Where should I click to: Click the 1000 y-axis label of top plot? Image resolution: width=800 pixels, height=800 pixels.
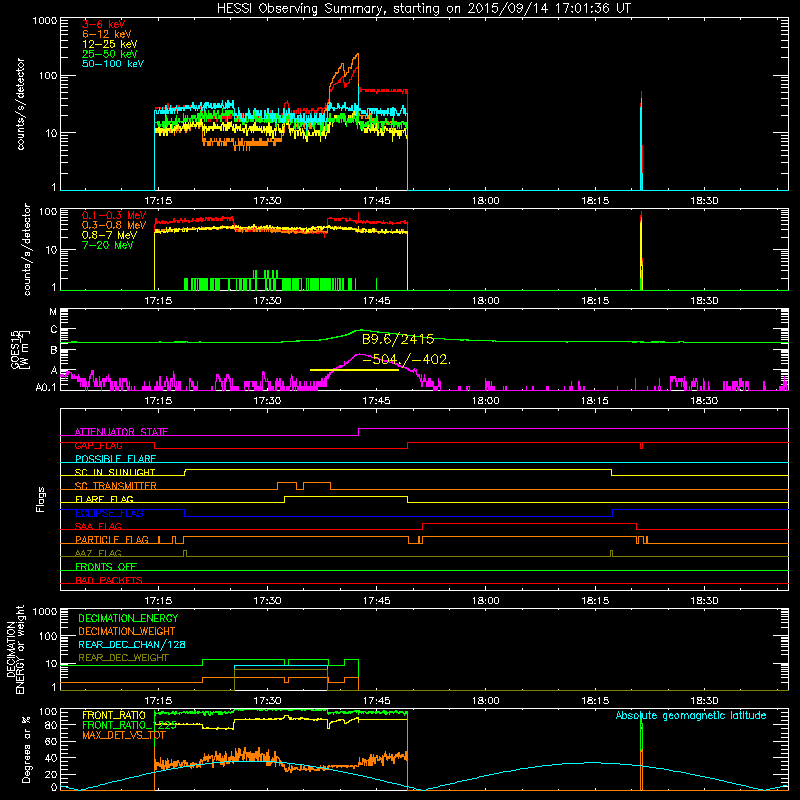(x=44, y=21)
